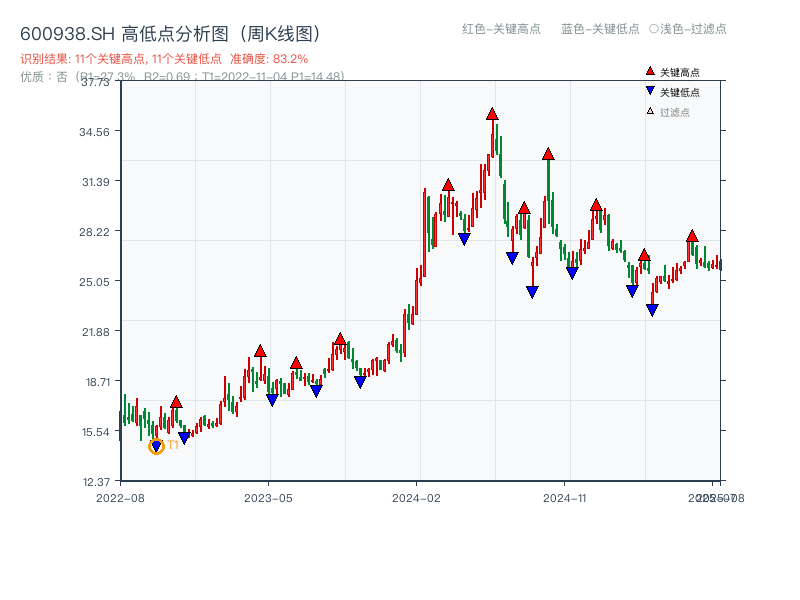This screenshot has width=800, height=600.
Task: Click the 红色-关键高点 header legend text
Action: click(501, 29)
